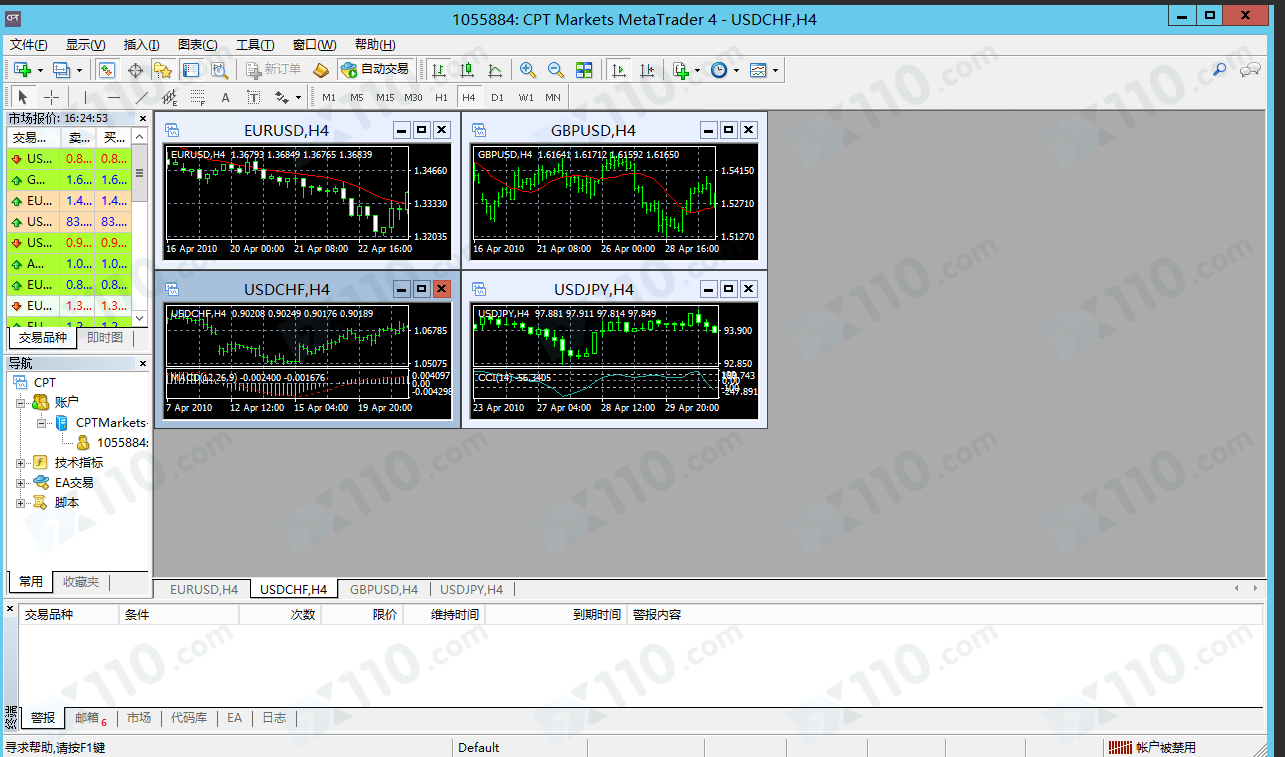Switch chart to line chart style
The height and width of the screenshot is (757, 1285).
(x=495, y=70)
